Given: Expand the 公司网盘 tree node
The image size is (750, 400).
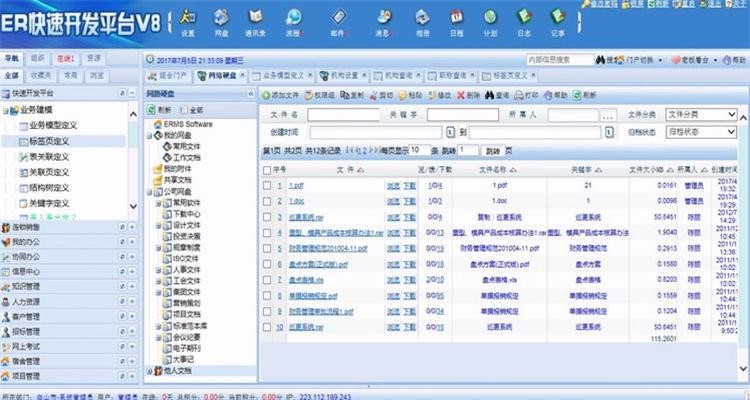Looking at the screenshot, I should pyautogui.click(x=149, y=191).
